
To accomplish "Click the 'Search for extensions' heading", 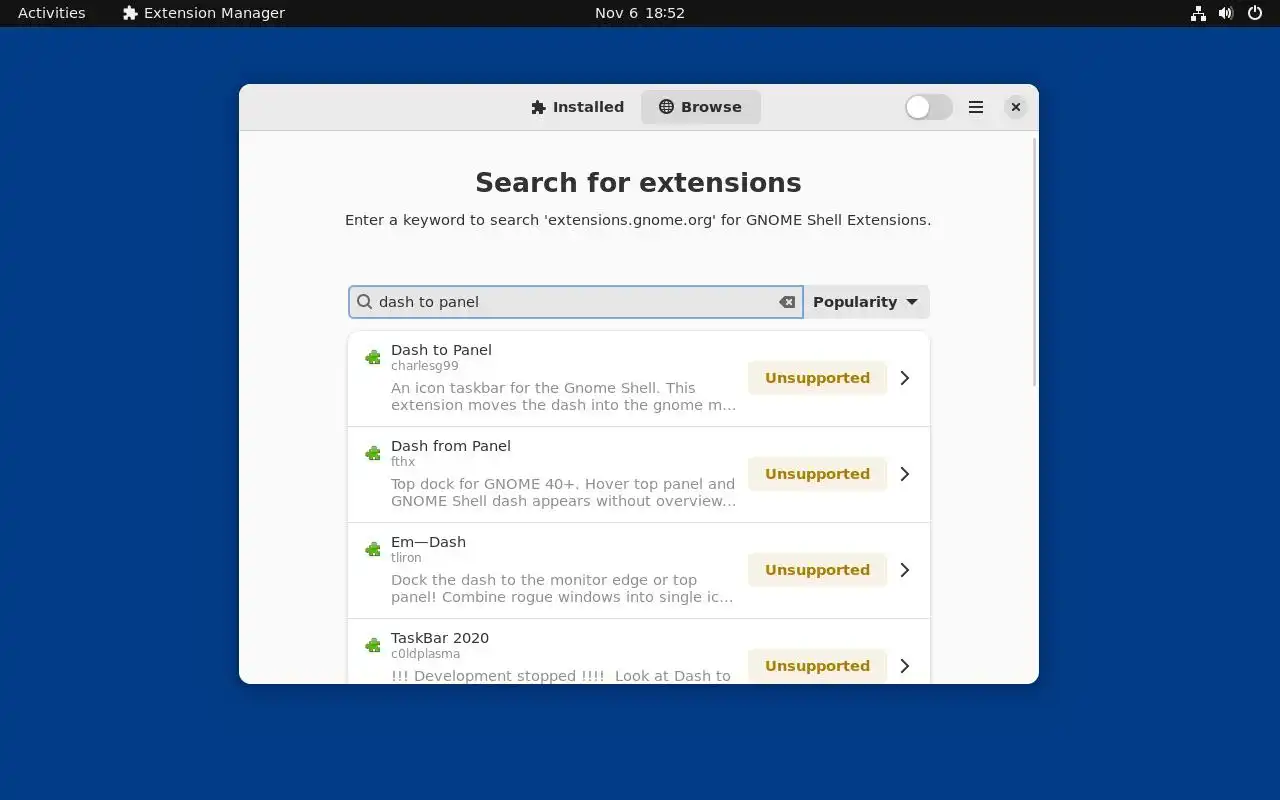I will 638,182.
